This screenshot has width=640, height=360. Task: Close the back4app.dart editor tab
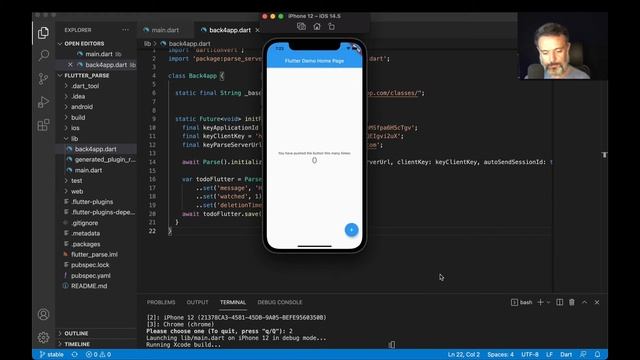[x=257, y=30]
